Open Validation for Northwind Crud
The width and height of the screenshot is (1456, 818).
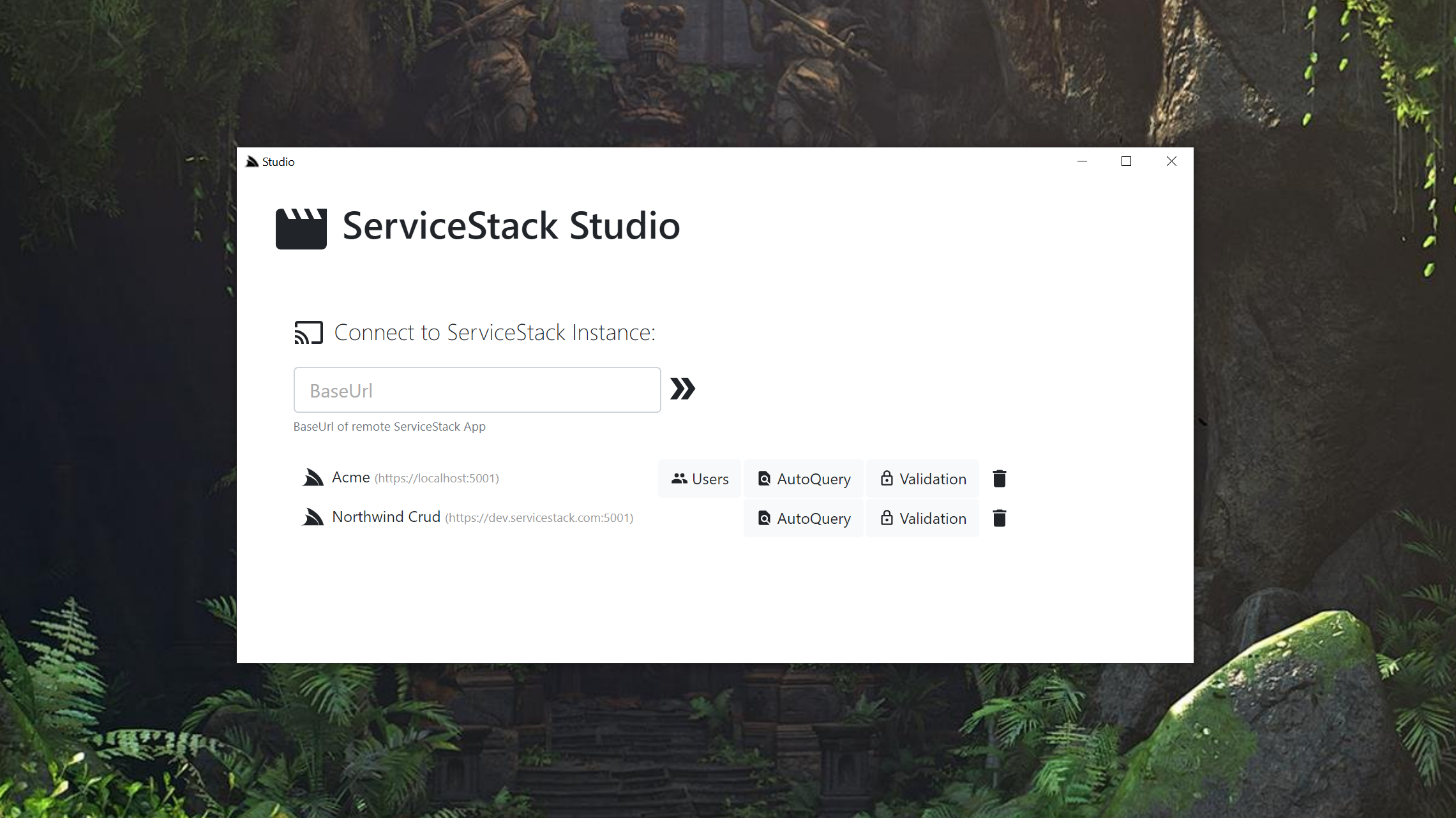tap(922, 518)
